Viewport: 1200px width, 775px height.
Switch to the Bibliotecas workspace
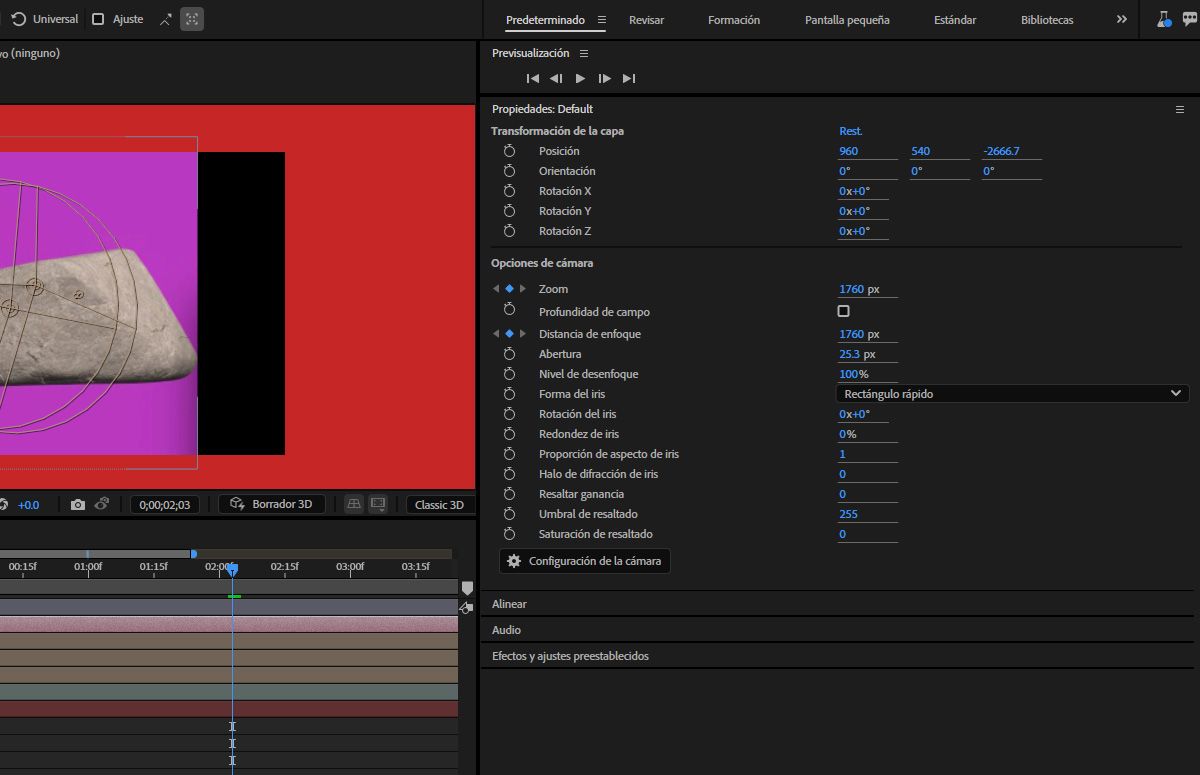pos(1047,20)
